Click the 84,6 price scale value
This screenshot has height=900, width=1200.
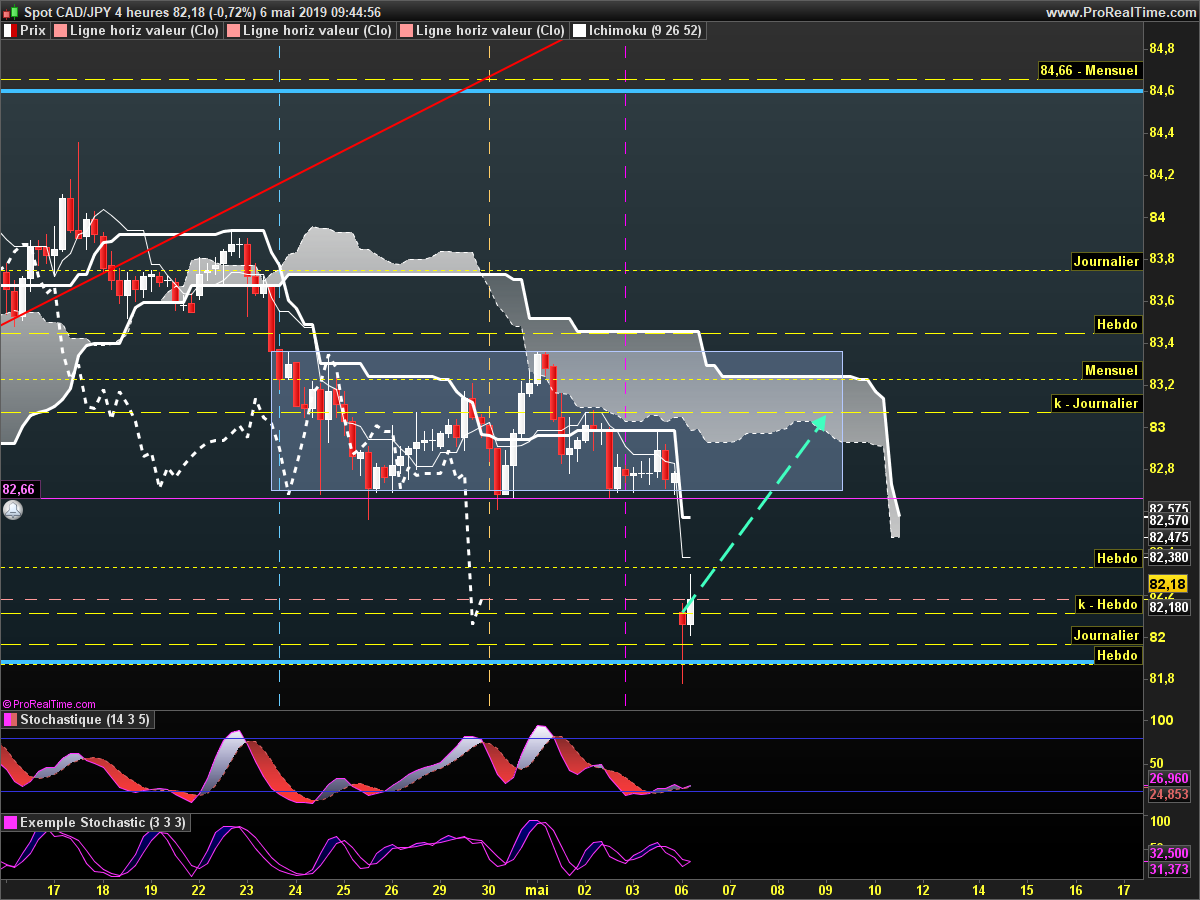[1161, 91]
